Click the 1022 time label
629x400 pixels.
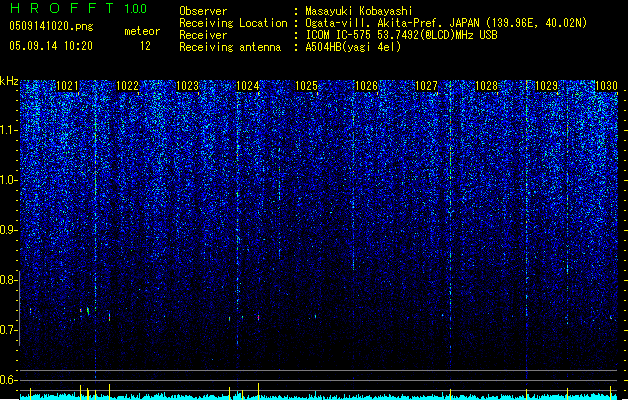coord(127,86)
